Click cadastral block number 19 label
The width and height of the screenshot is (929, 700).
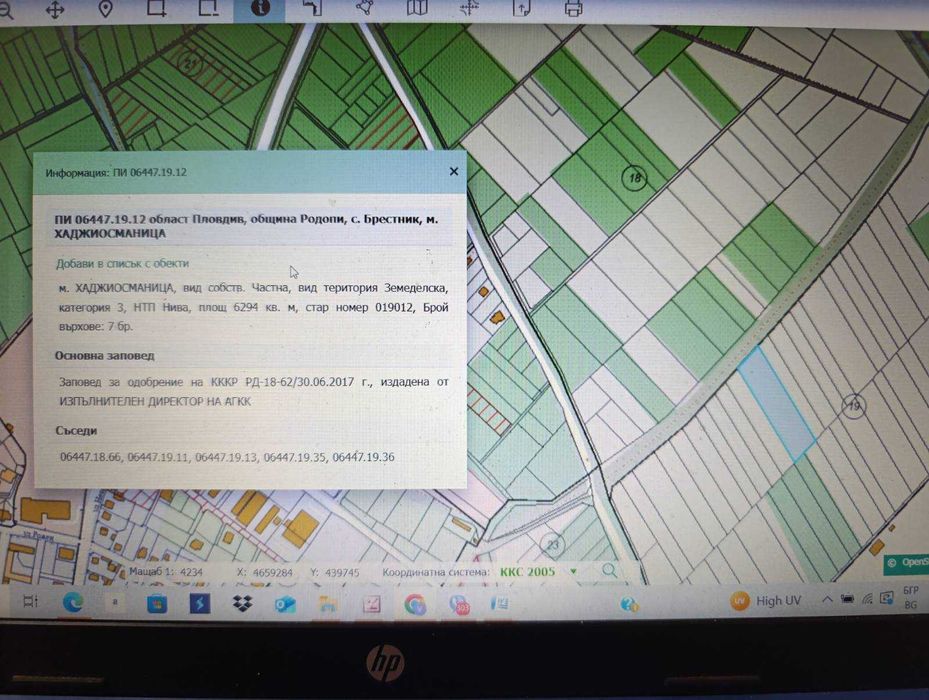[x=854, y=406]
